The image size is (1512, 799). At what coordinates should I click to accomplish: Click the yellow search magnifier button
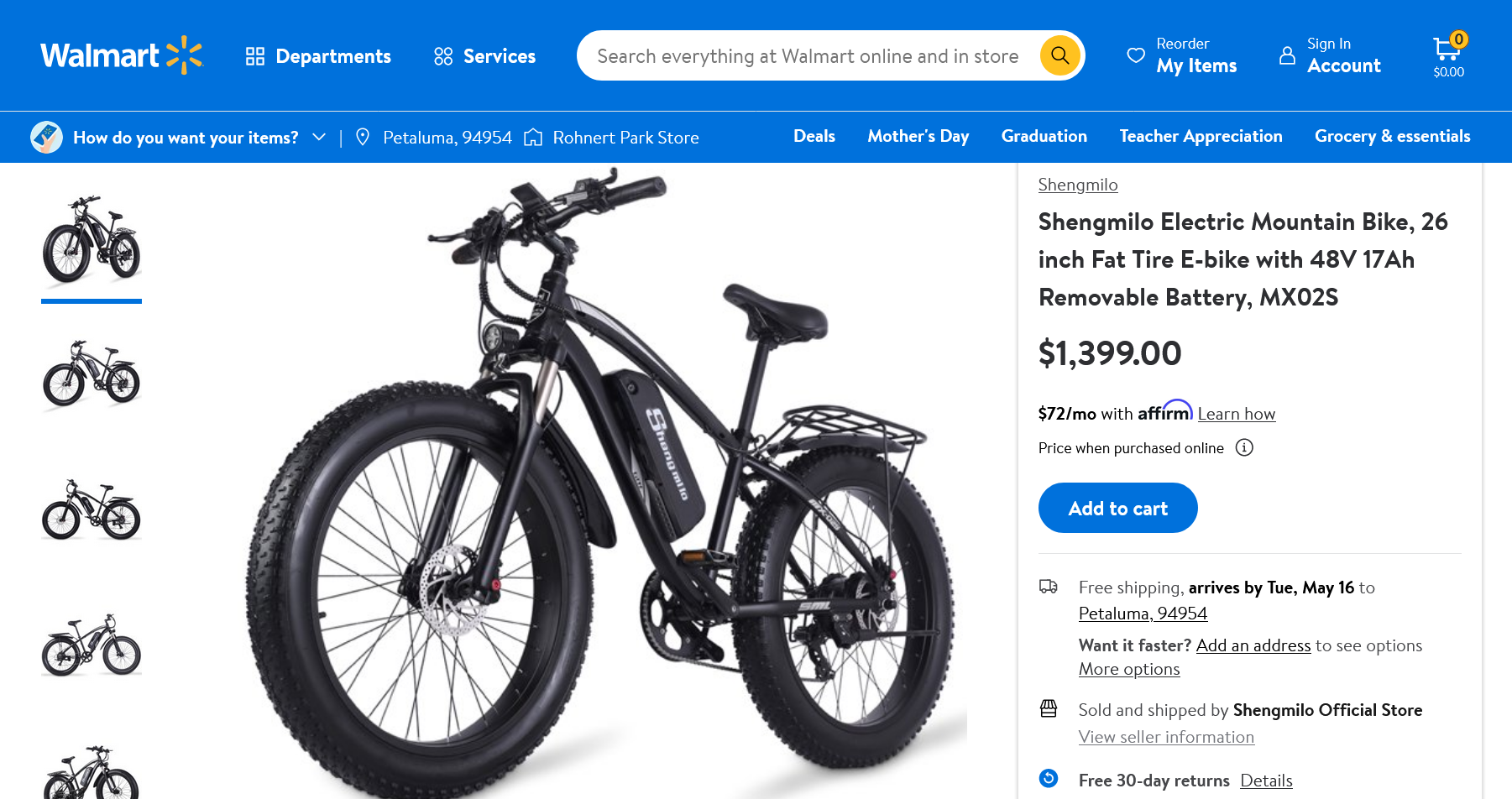pos(1059,55)
